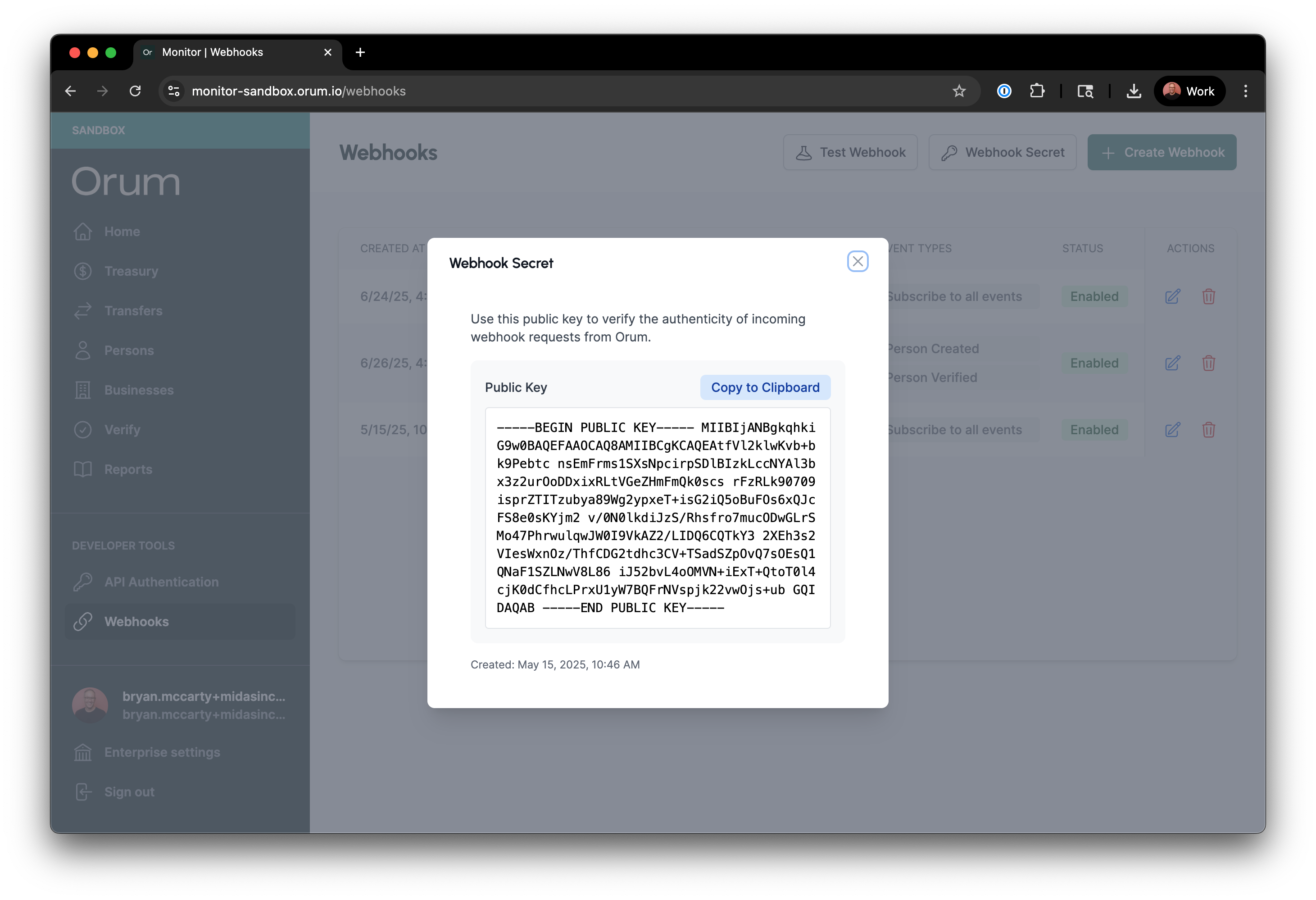Click trash icon for 6/24/25 webhook
Image resolution: width=1316 pixels, height=900 pixels.
1208,296
